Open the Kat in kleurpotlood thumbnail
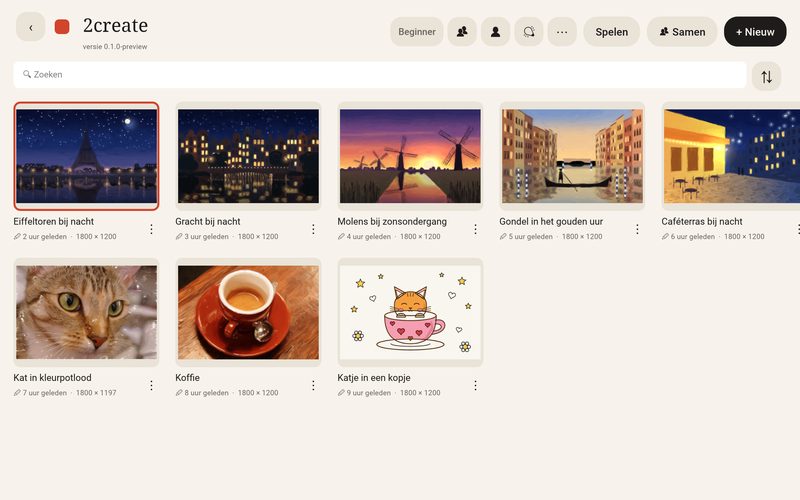Image resolution: width=800 pixels, height=500 pixels. 86,312
